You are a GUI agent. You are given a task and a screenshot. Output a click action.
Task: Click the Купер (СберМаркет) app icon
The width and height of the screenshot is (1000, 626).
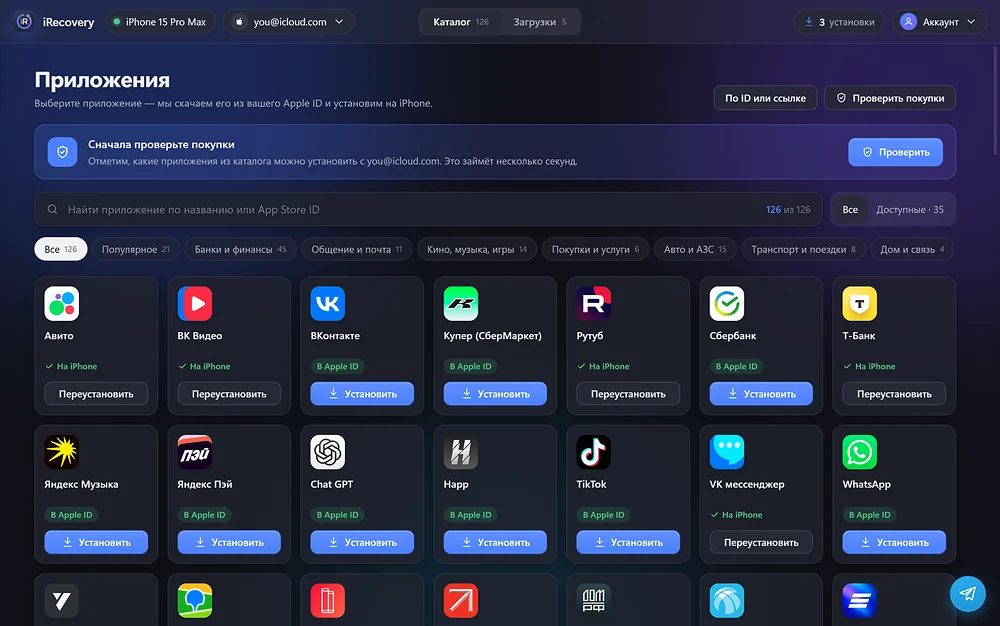(460, 303)
